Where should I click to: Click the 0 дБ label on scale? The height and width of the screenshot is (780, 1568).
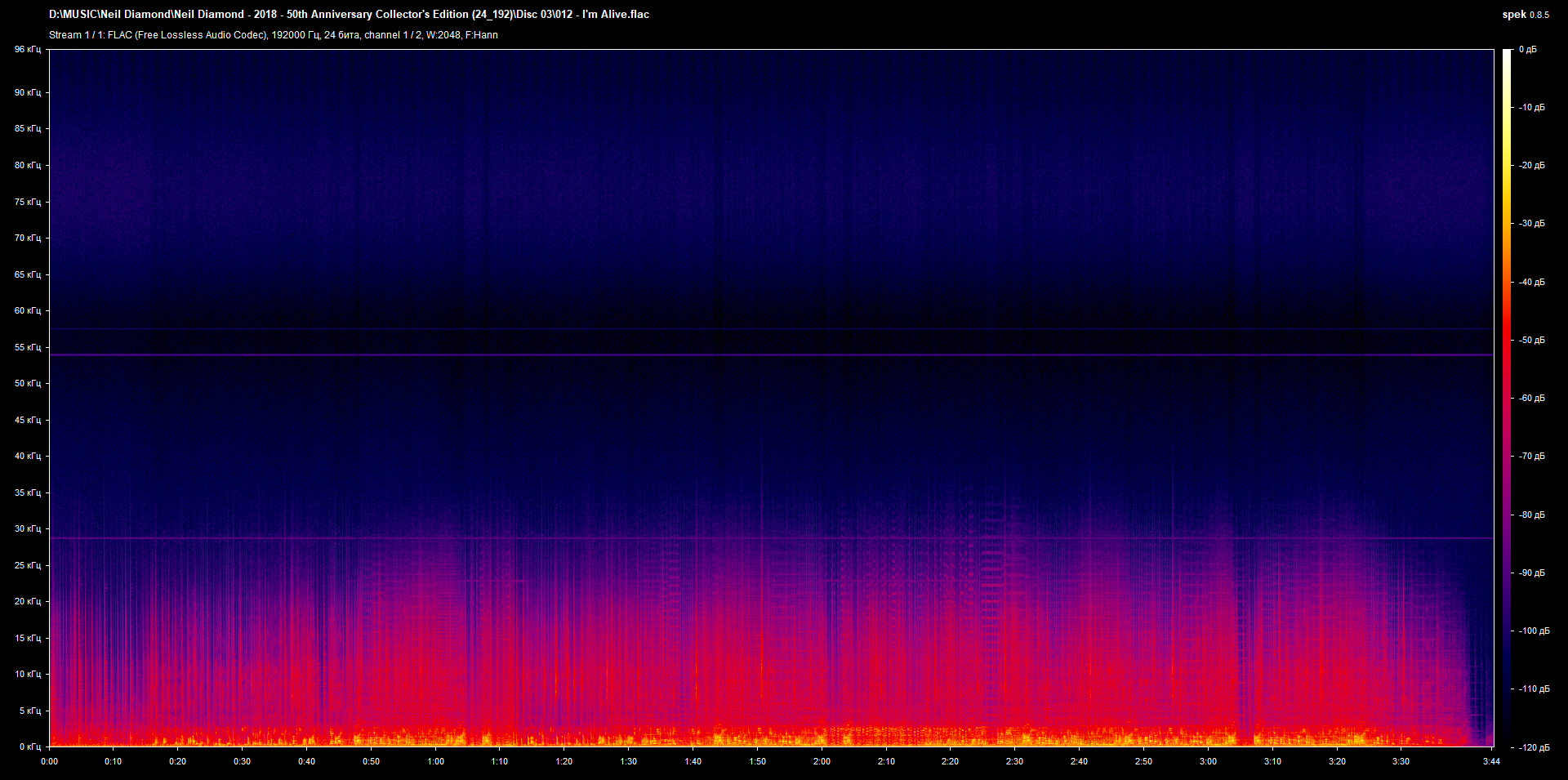tap(1527, 50)
